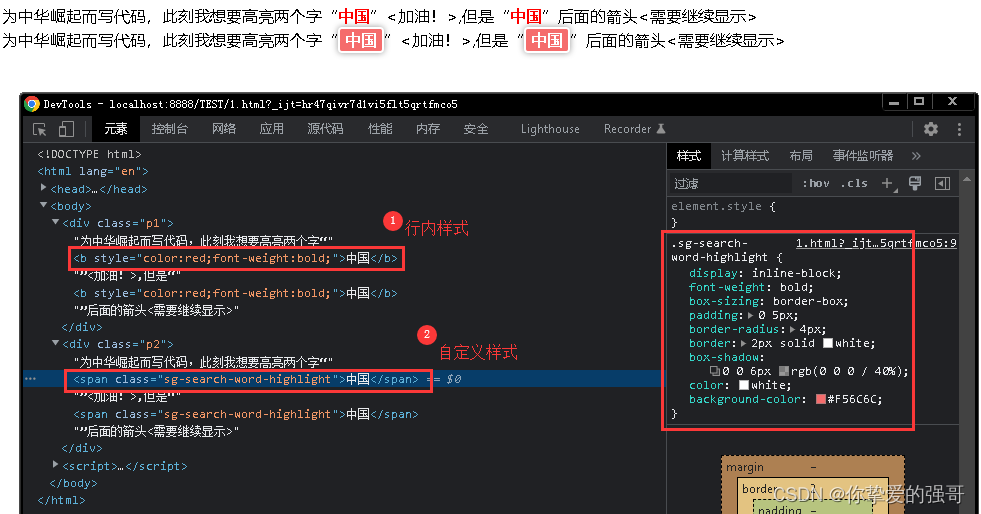Click the 过滤 styles filter field
Image resolution: width=981 pixels, height=514 pixels.
(x=731, y=183)
